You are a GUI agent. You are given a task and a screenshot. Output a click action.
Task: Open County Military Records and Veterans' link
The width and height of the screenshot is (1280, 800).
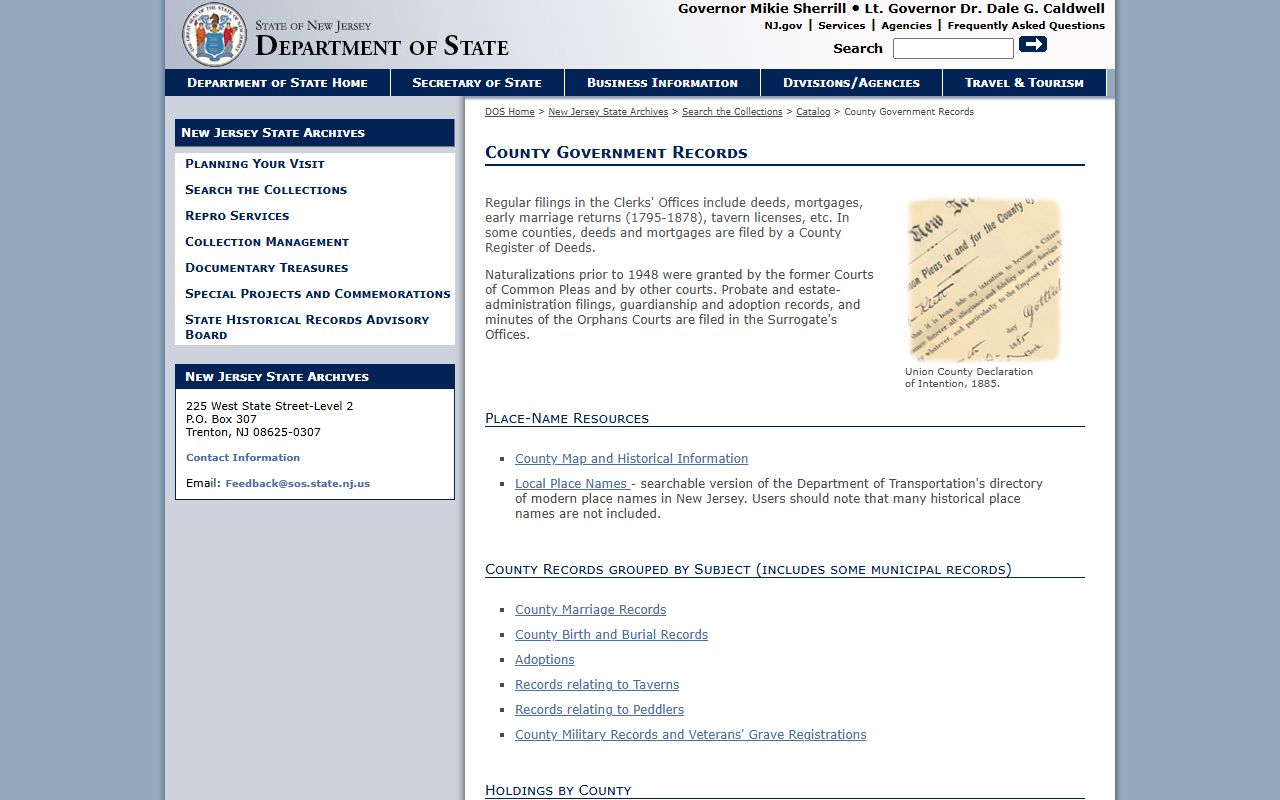coord(690,735)
